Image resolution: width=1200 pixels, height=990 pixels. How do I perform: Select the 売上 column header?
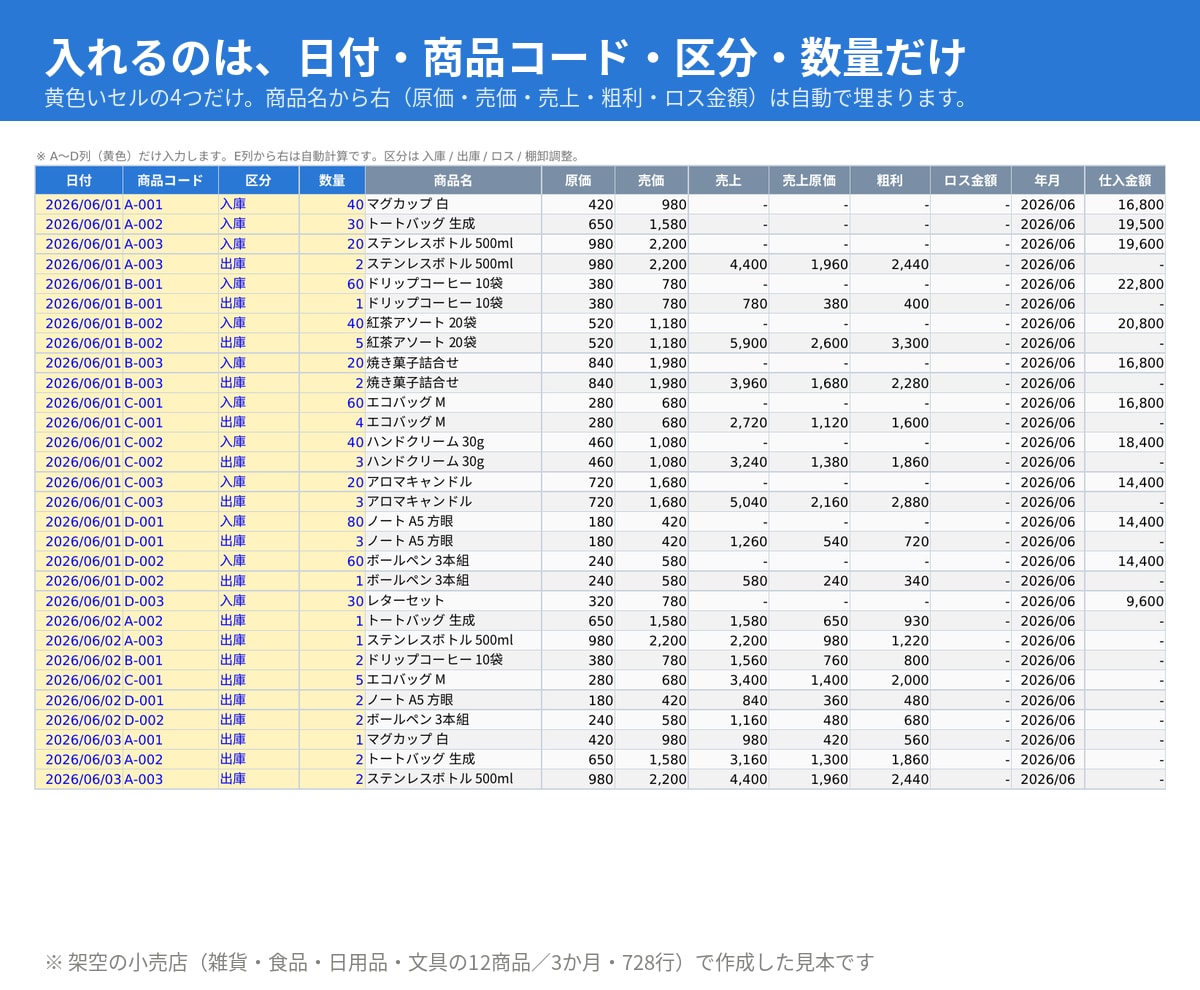(728, 180)
